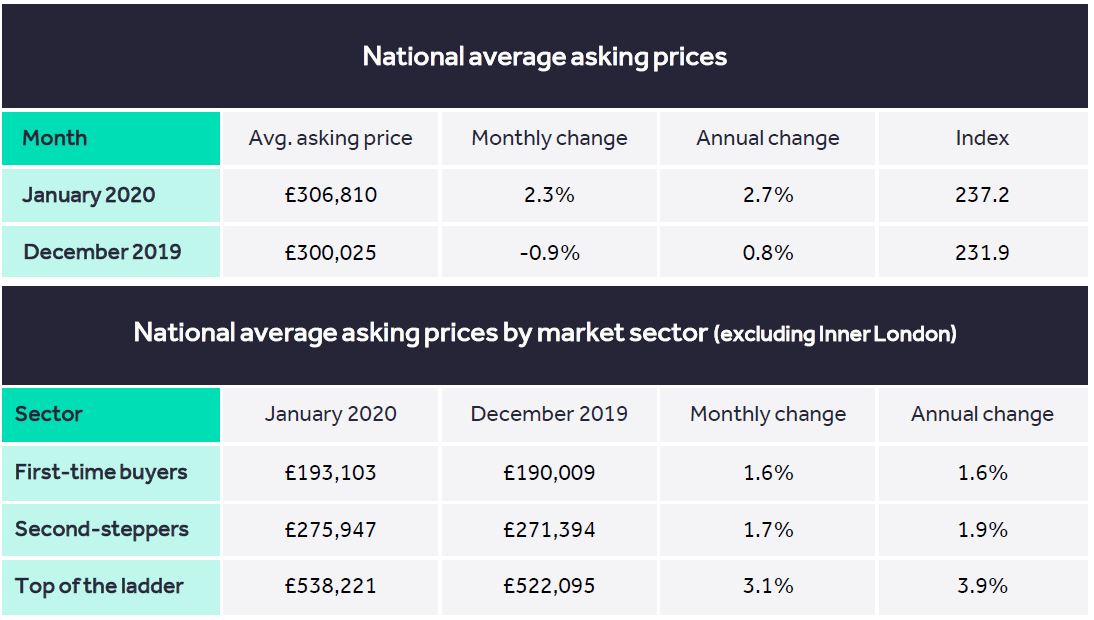1094x620 pixels.
Task: Select the £538,221 top of ladder price
Action: click(x=330, y=586)
